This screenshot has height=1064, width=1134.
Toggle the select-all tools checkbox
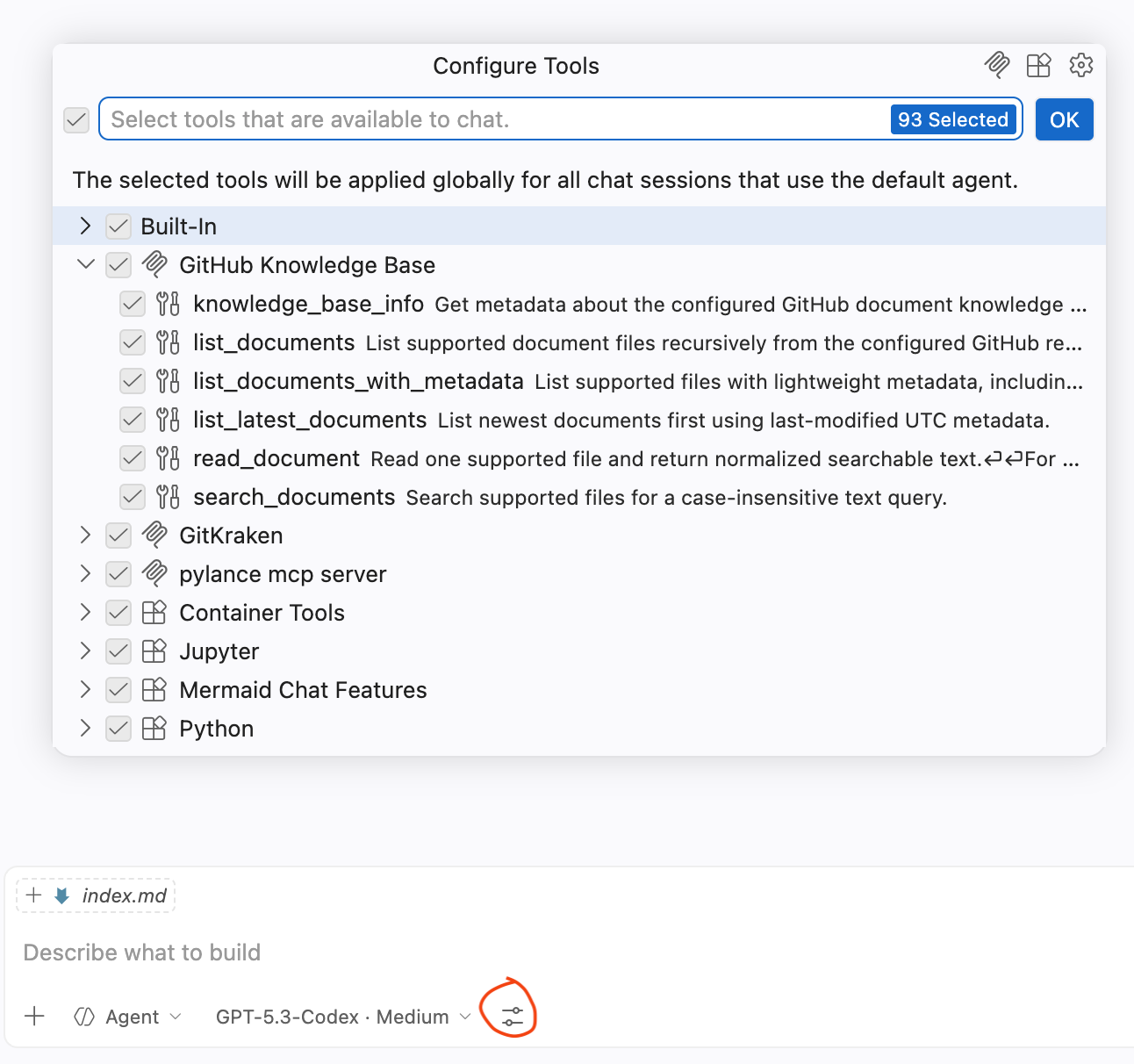(x=76, y=119)
